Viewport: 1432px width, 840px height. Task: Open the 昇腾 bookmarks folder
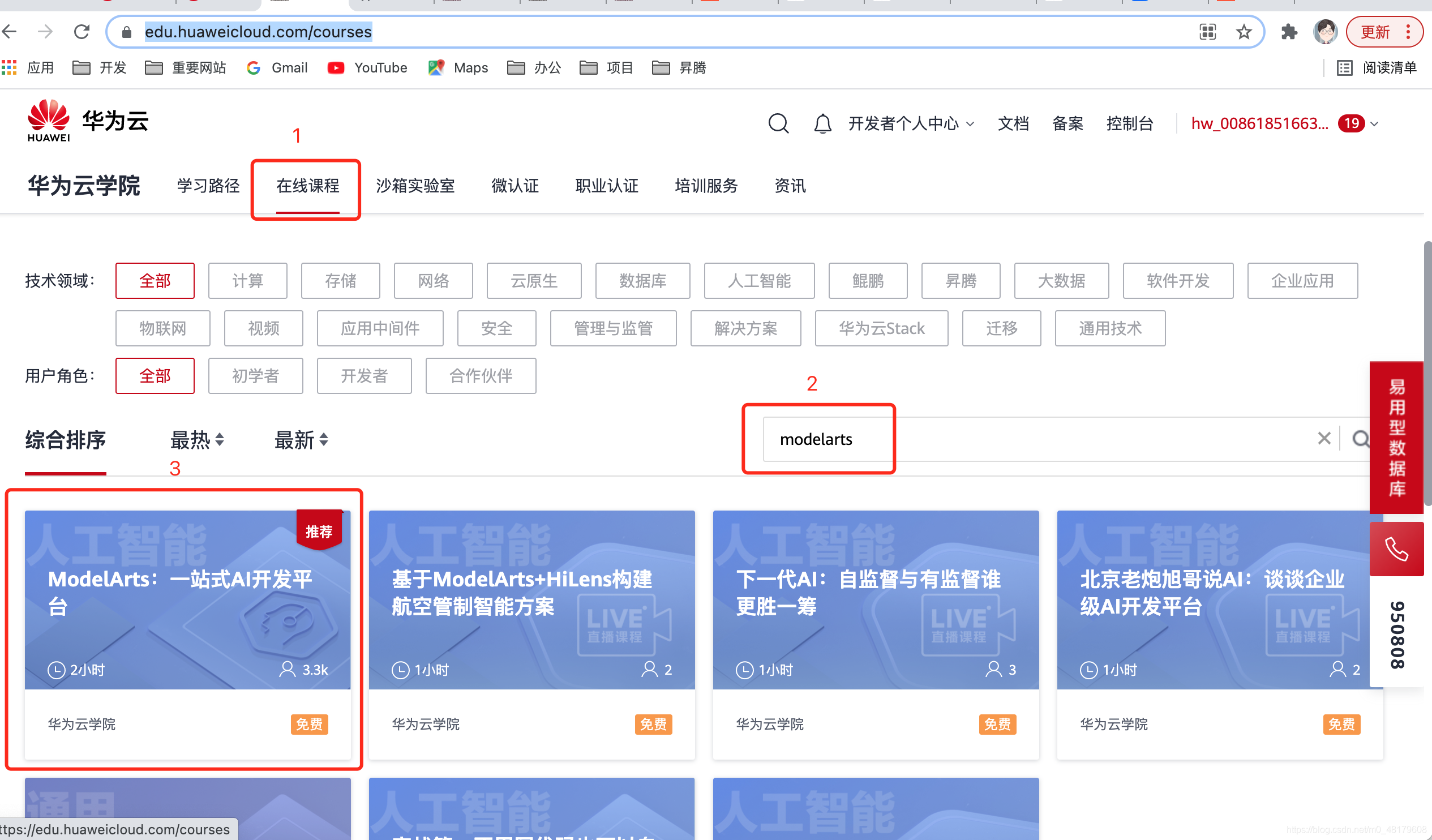[x=679, y=67]
